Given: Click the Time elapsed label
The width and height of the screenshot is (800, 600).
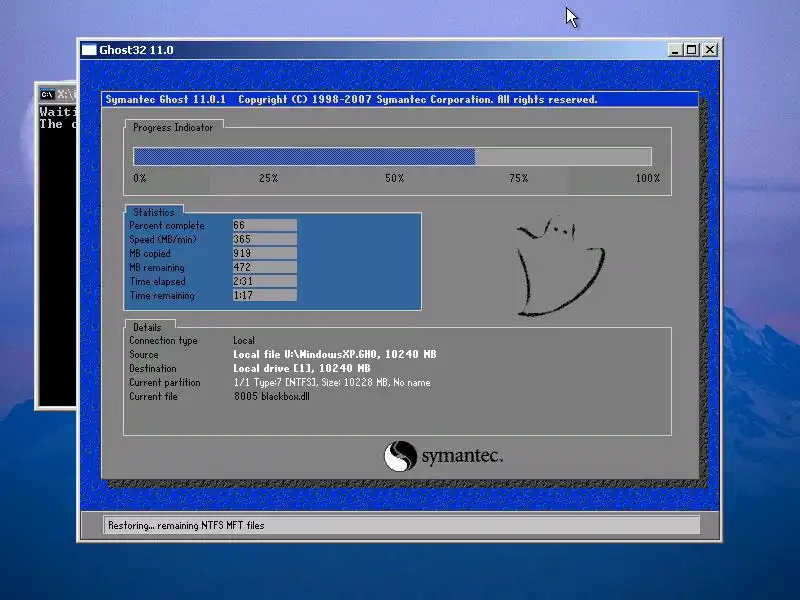Looking at the screenshot, I should (x=158, y=282).
